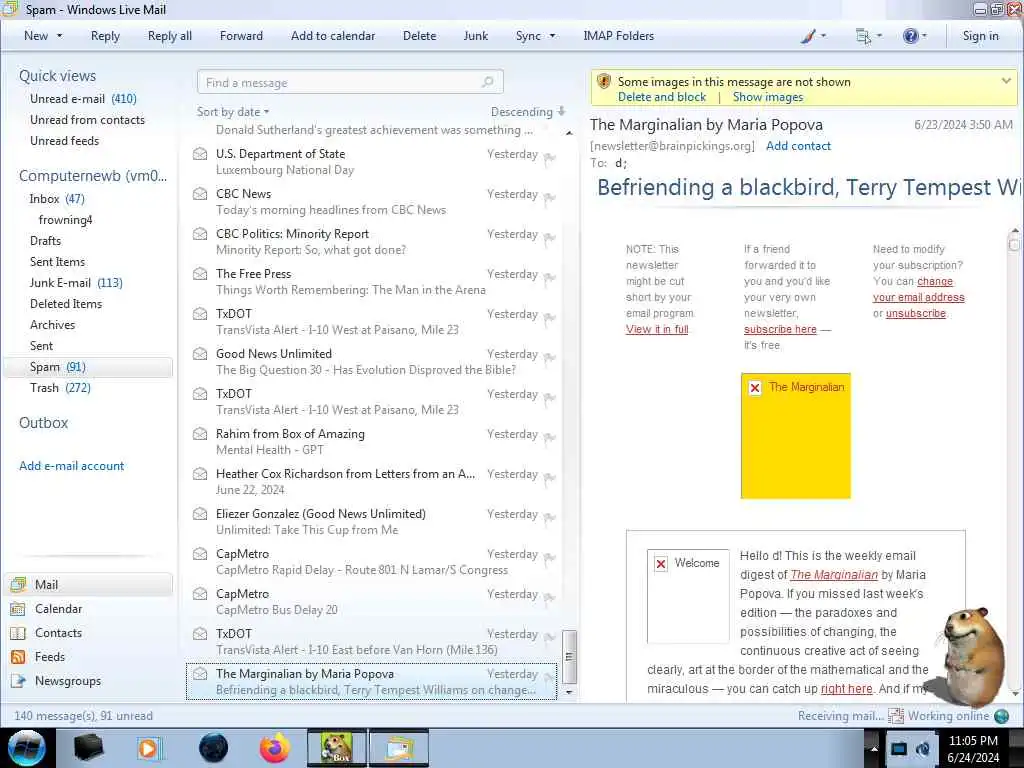This screenshot has width=1024, height=768.
Task: Flag the Eliezer Gonzalez message
Action: [x=550, y=517]
